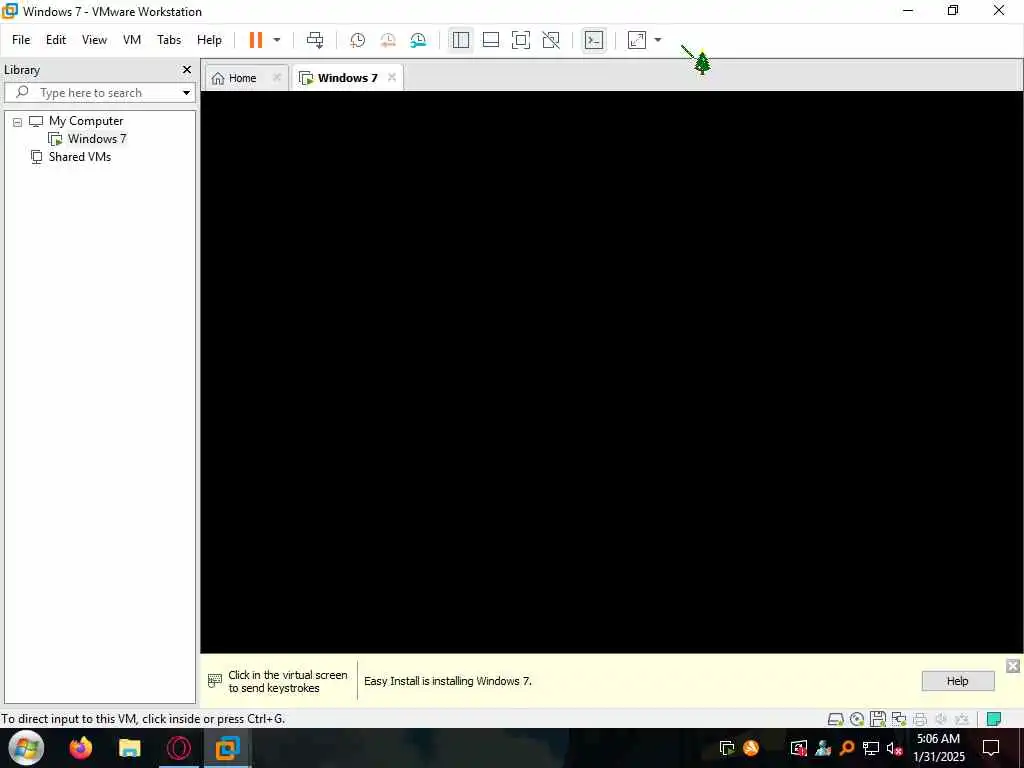This screenshot has height=768, width=1024.
Task: Click the green message log status icon
Action: (994, 719)
